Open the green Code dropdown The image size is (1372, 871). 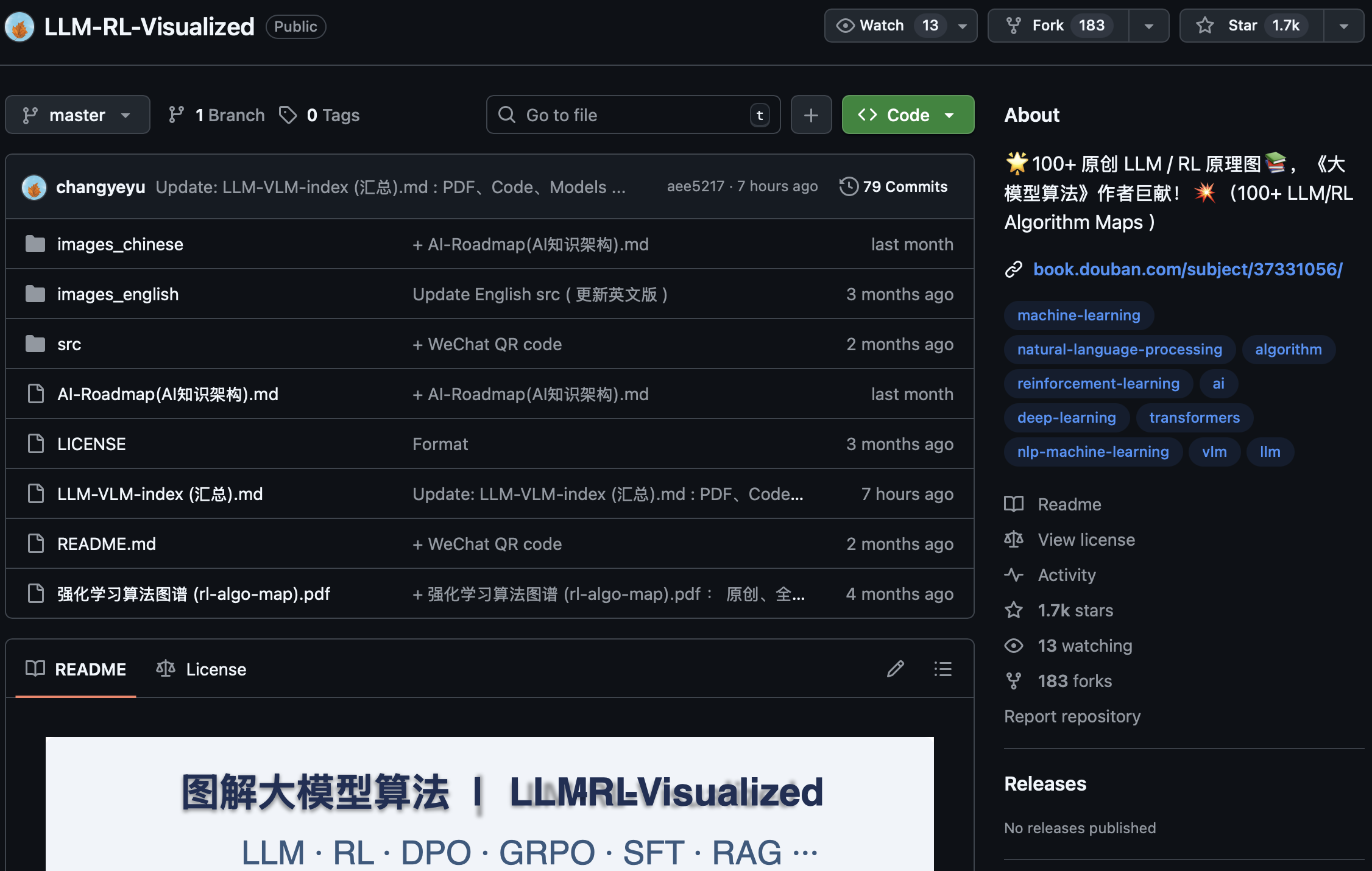pos(907,115)
